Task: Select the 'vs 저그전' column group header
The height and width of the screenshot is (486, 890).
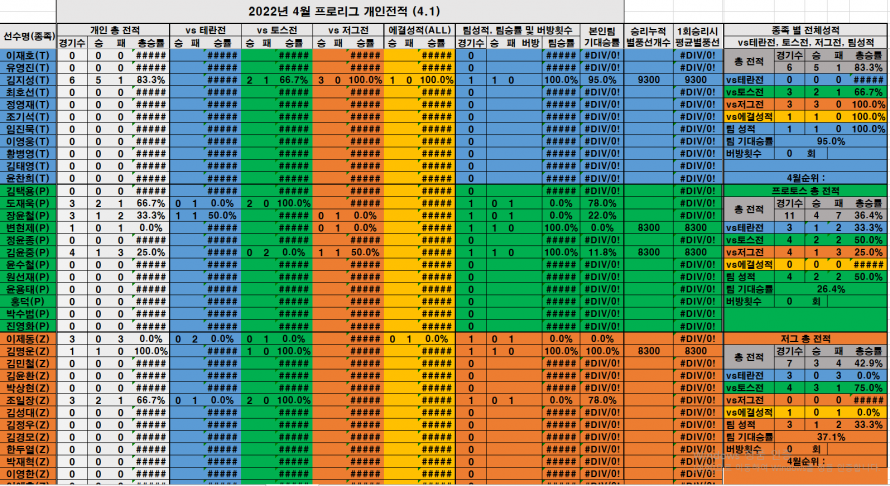Action: click(x=348, y=30)
